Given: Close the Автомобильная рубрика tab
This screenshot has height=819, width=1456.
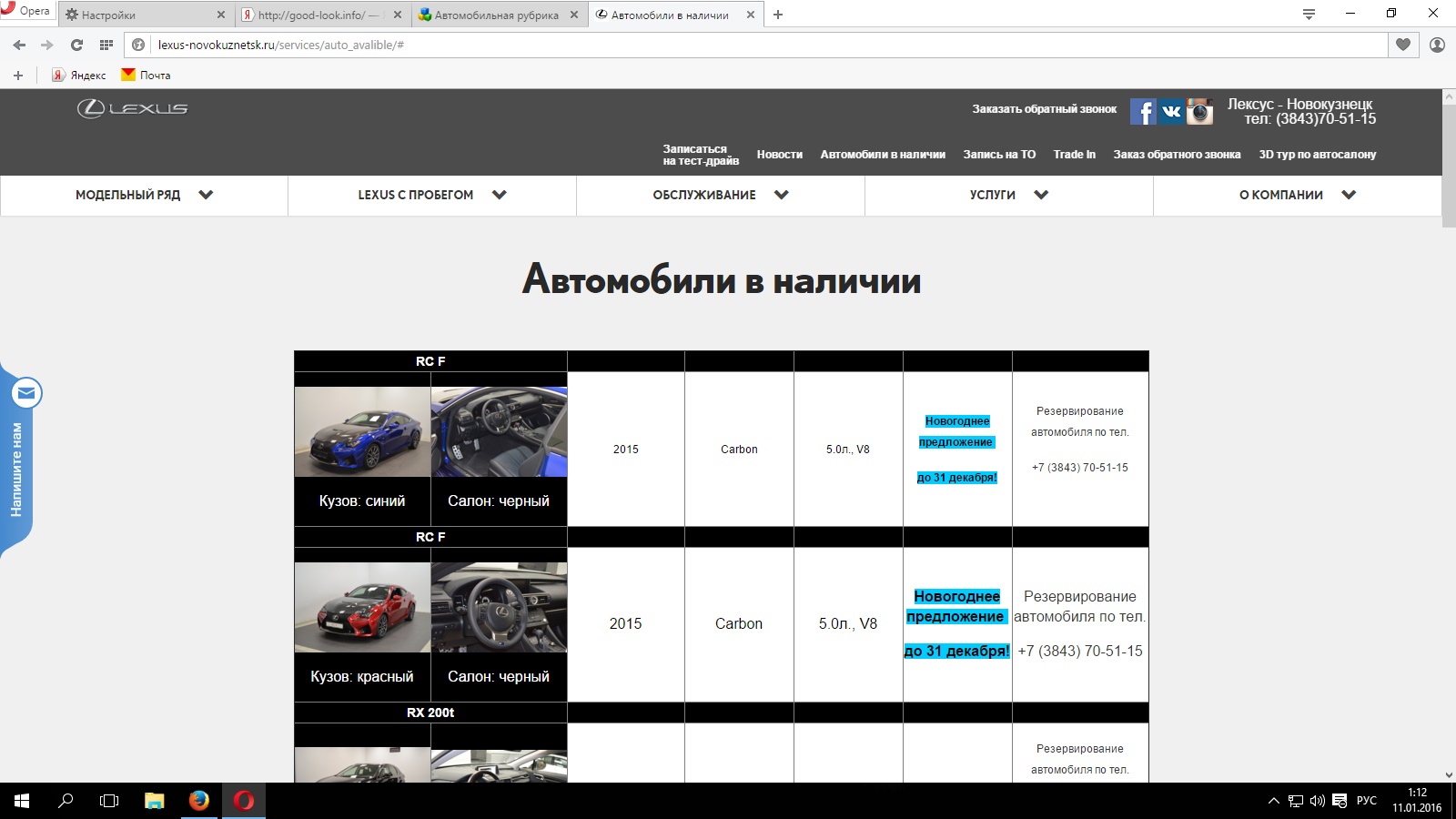Looking at the screenshot, I should click(574, 15).
